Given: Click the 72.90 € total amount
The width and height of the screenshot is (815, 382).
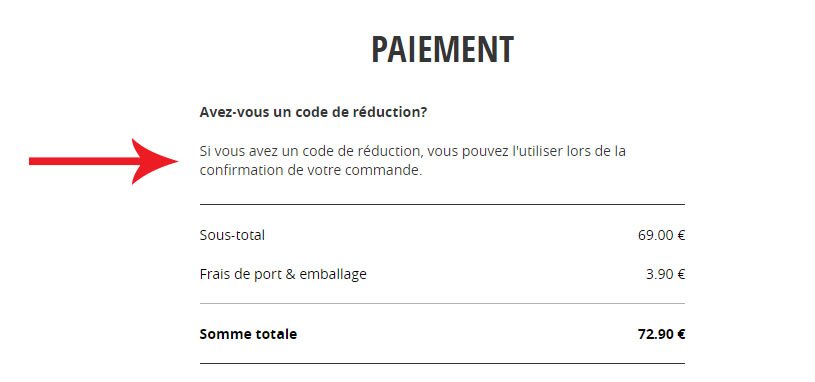Looking at the screenshot, I should (x=661, y=334).
